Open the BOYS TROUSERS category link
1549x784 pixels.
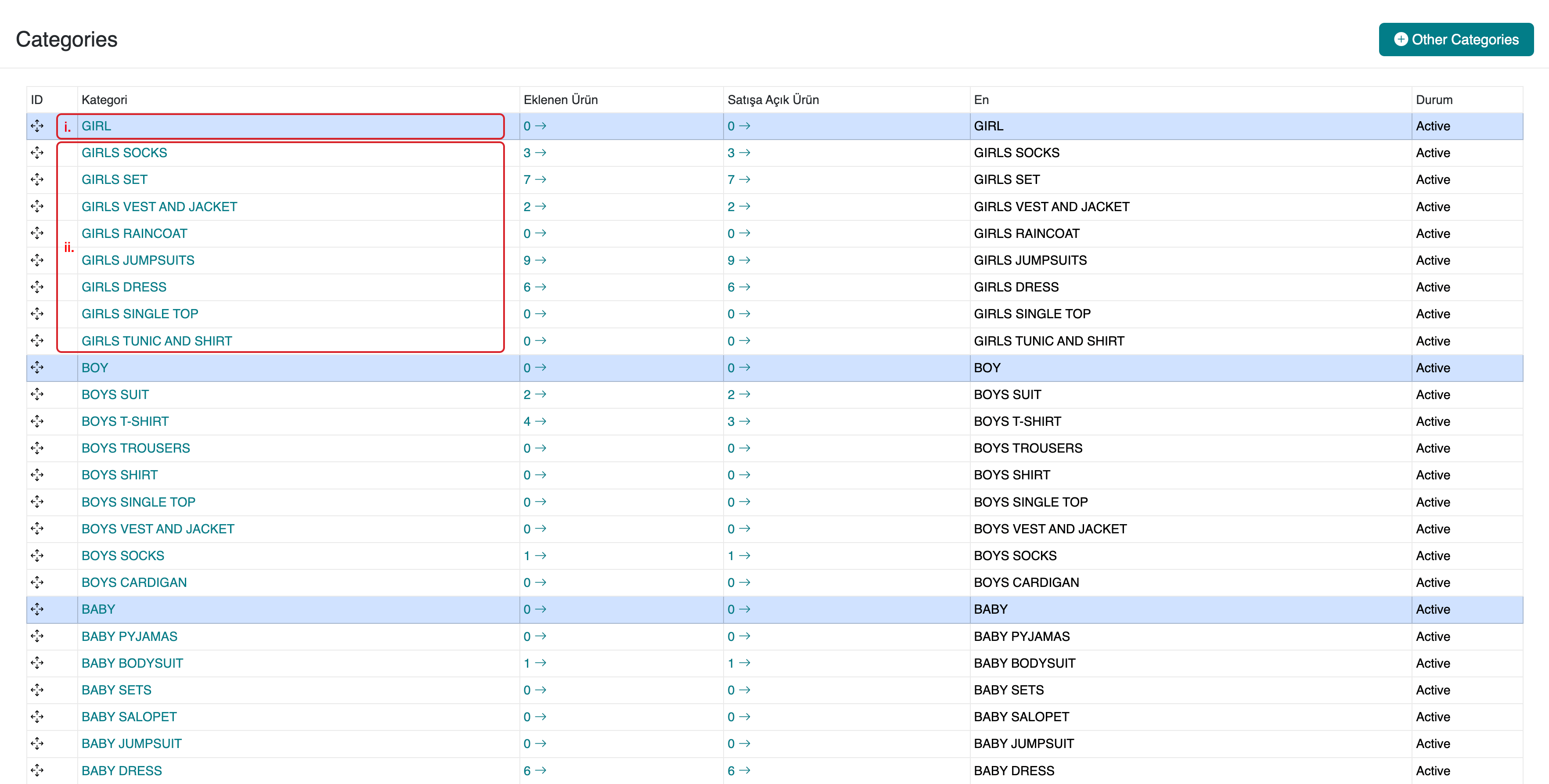tap(136, 449)
